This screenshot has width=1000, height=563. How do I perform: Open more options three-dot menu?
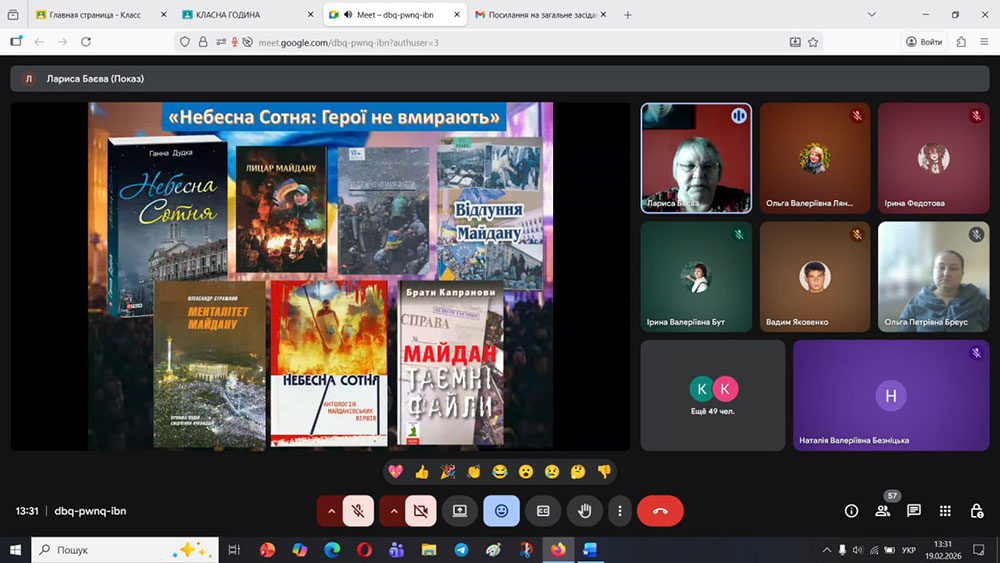click(620, 511)
